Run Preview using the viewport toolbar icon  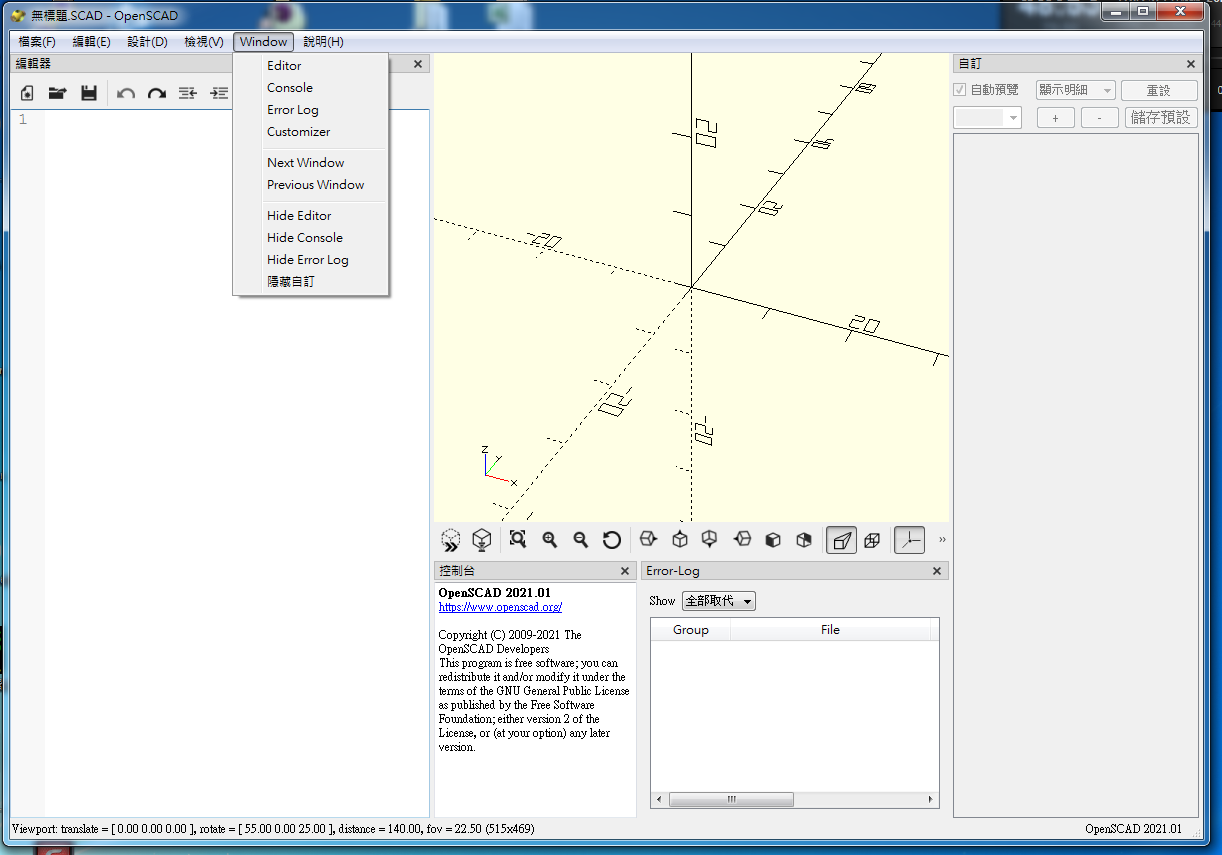(451, 540)
